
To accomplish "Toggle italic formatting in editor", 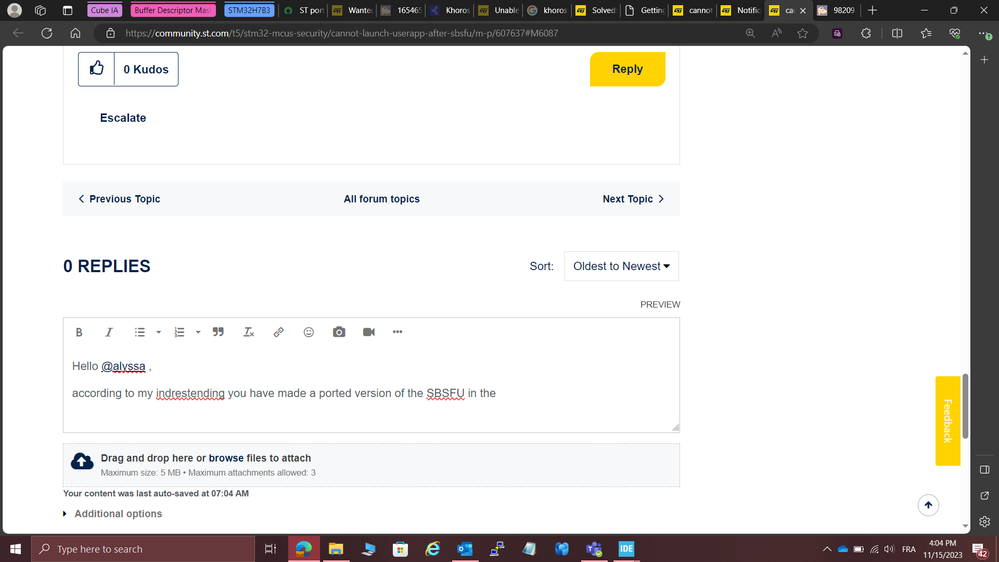I will pyautogui.click(x=109, y=332).
